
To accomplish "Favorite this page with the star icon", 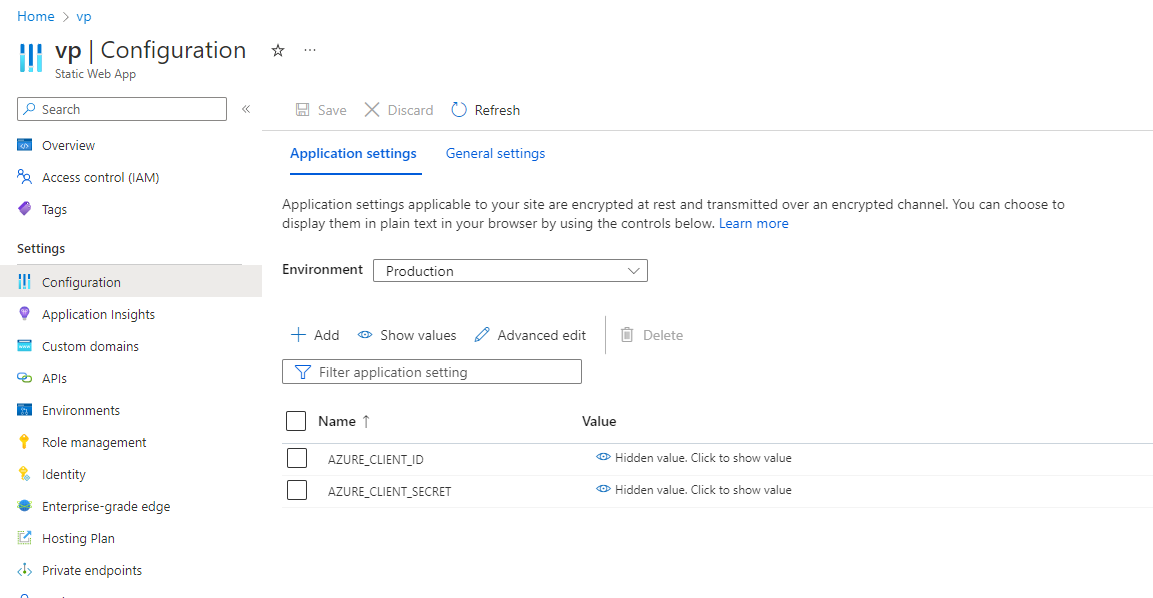I will 278,50.
